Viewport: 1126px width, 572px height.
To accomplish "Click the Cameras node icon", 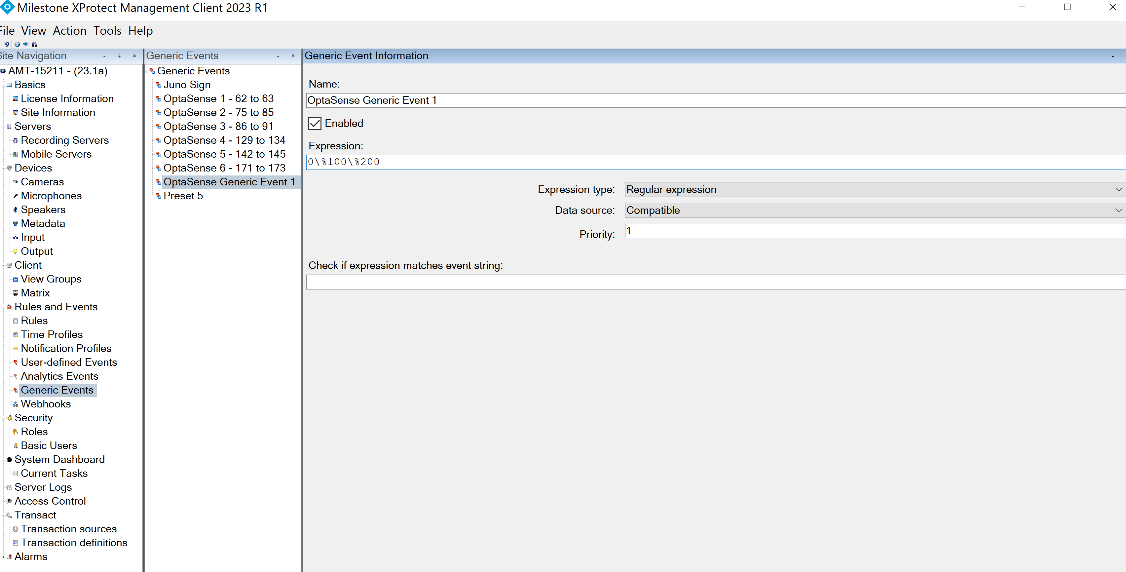I will click(15, 182).
